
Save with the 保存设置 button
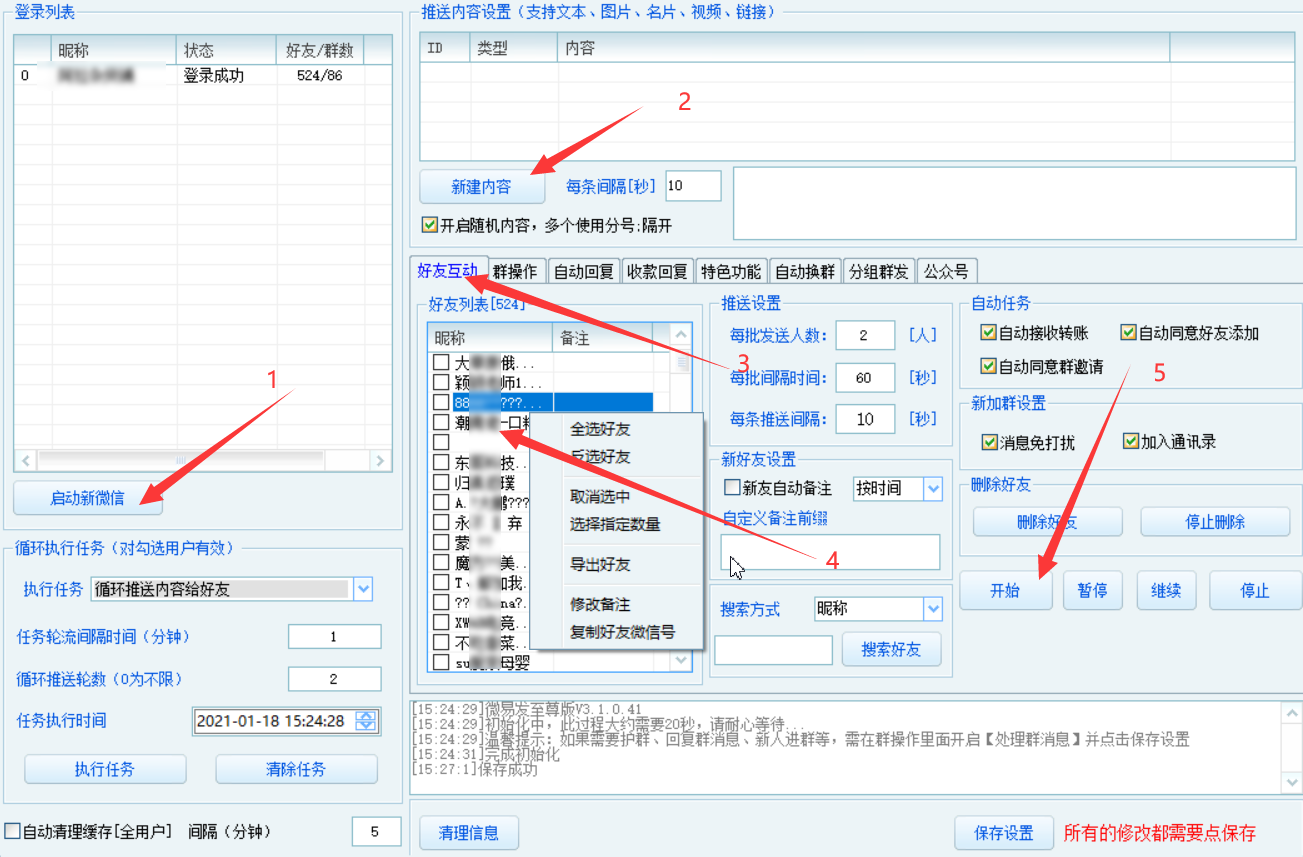pos(1004,833)
